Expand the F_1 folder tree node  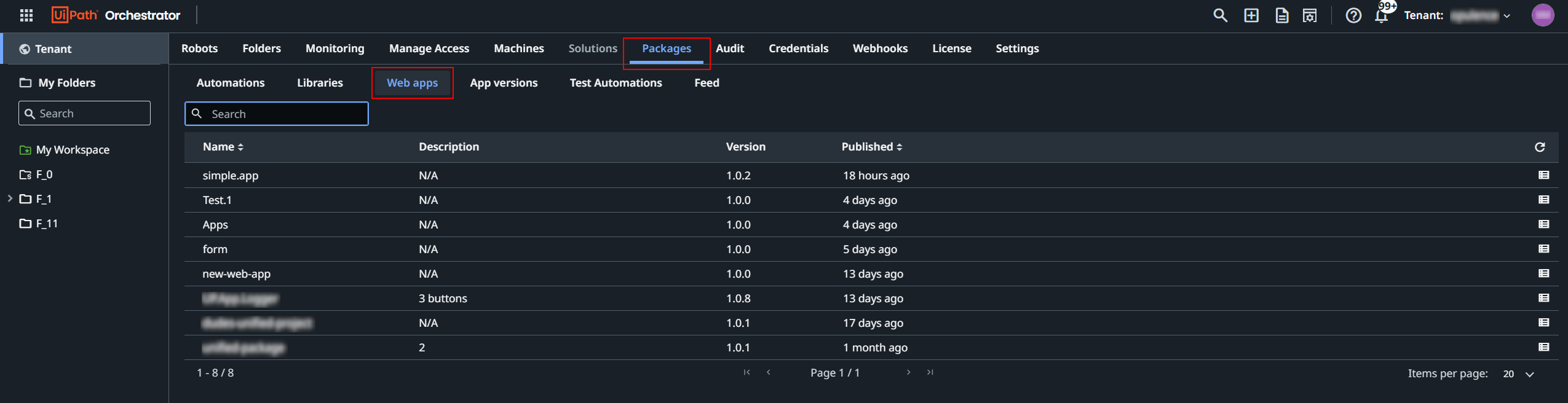[x=10, y=198]
